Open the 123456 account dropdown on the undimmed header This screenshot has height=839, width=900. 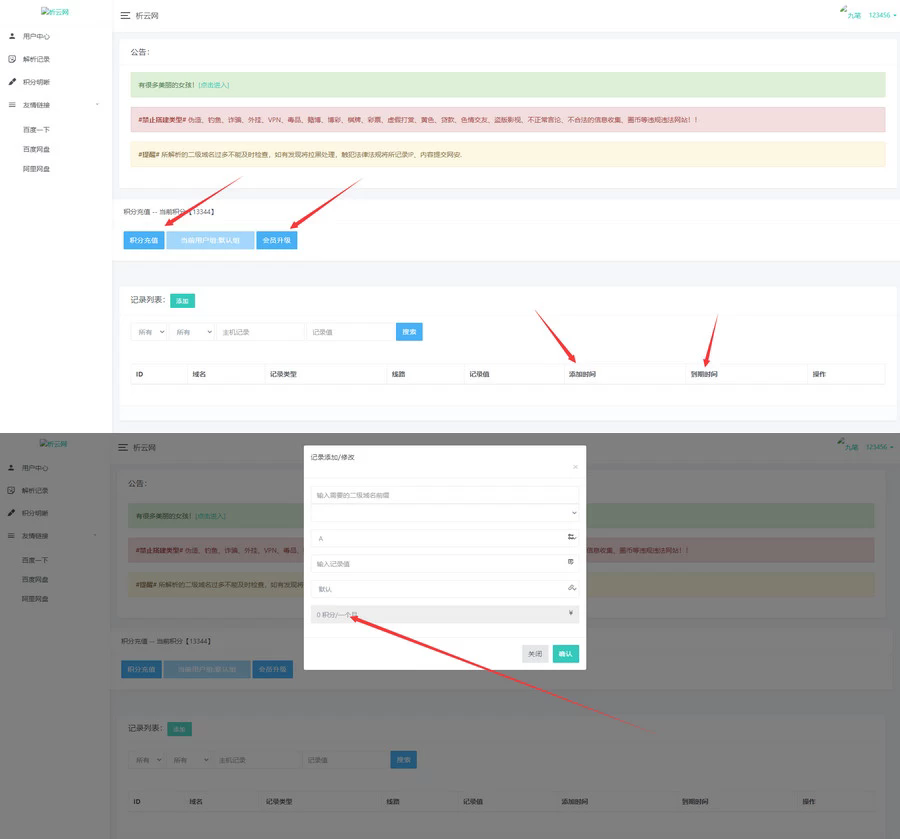[x=881, y=16]
